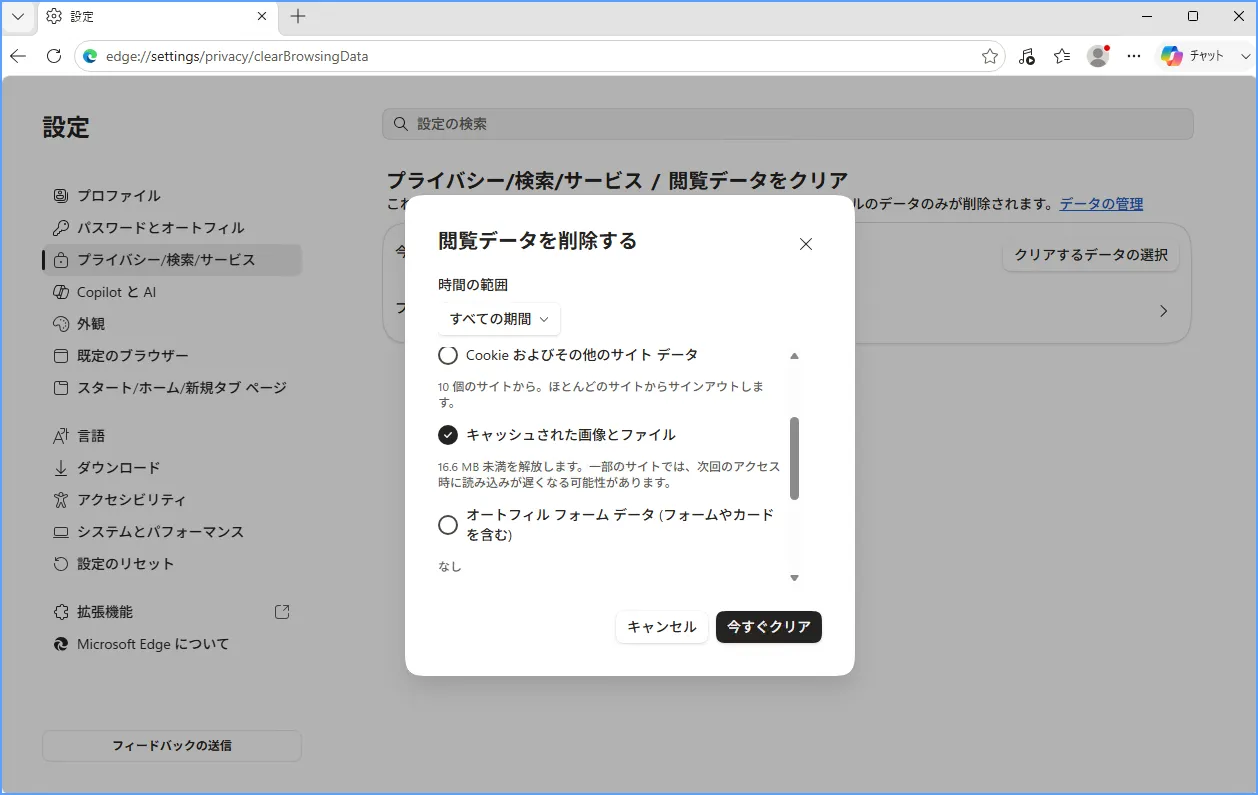Image resolution: width=1258 pixels, height=795 pixels.
Task: Open Copilot と AI section
Action: (x=171, y=292)
